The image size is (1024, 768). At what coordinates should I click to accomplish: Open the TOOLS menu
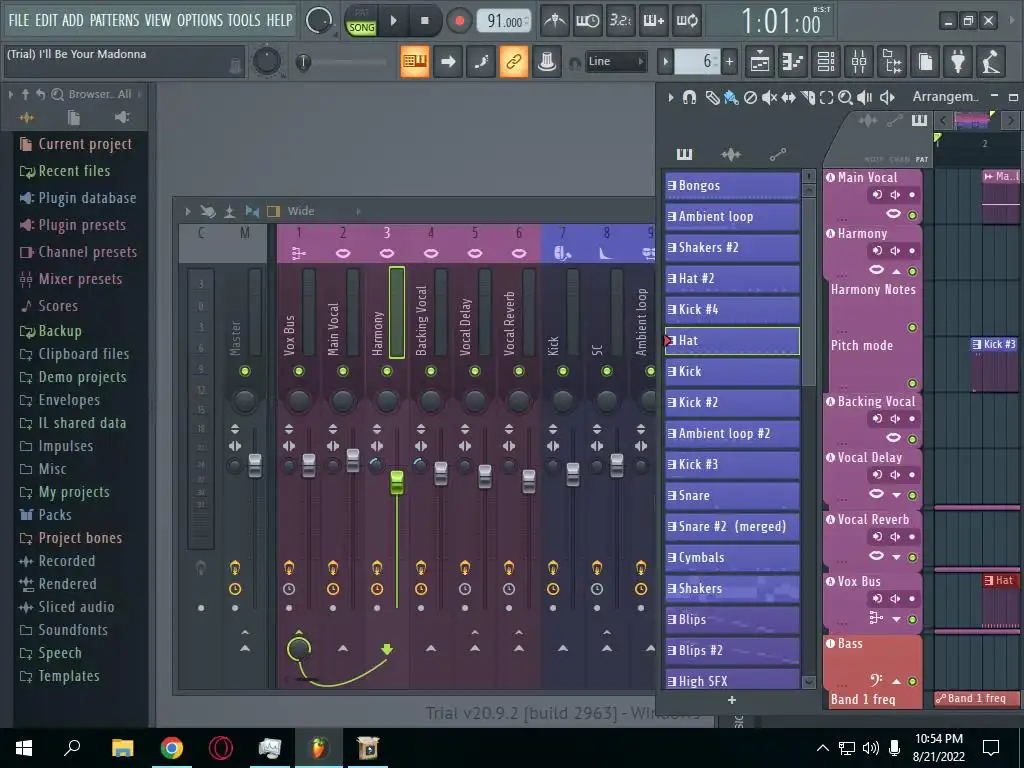point(244,20)
